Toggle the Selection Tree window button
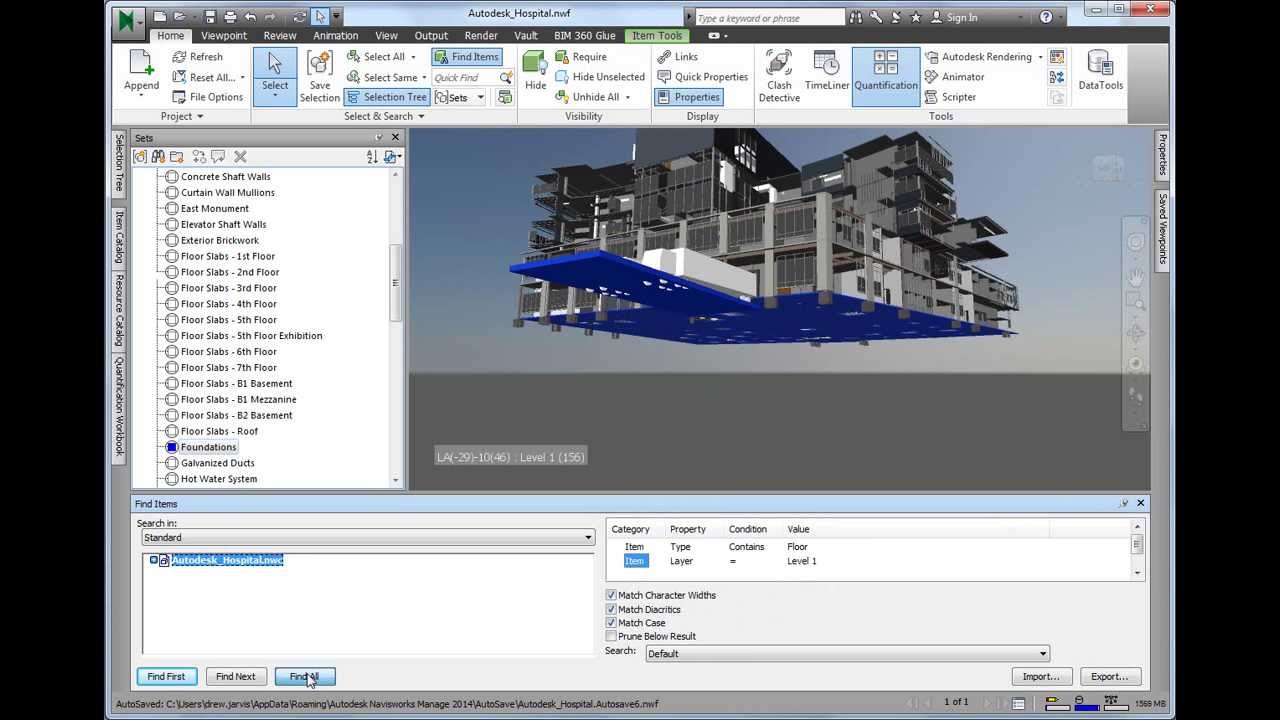 point(387,97)
